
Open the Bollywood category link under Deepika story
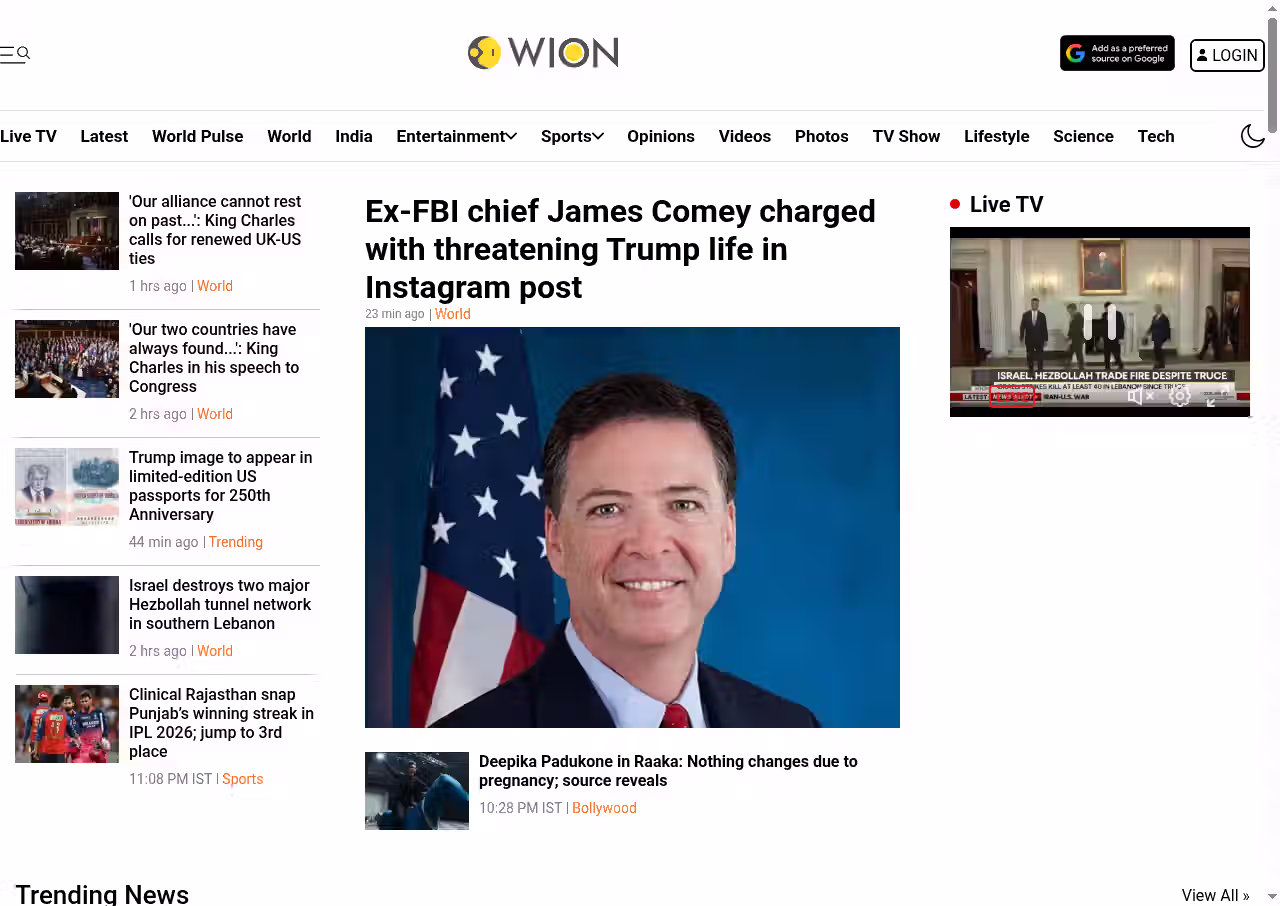[x=604, y=808]
